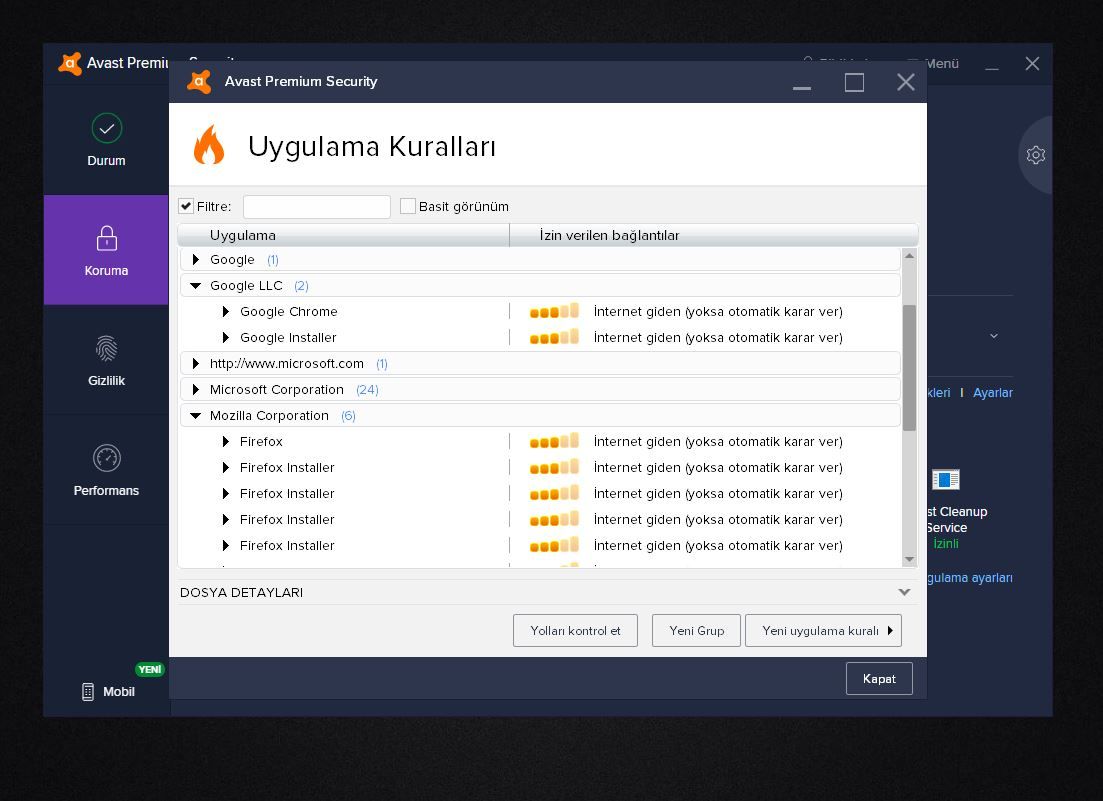Image resolution: width=1103 pixels, height=801 pixels.
Task: Maximize the Uygulama Kuralları dialog
Action: pyautogui.click(x=854, y=82)
